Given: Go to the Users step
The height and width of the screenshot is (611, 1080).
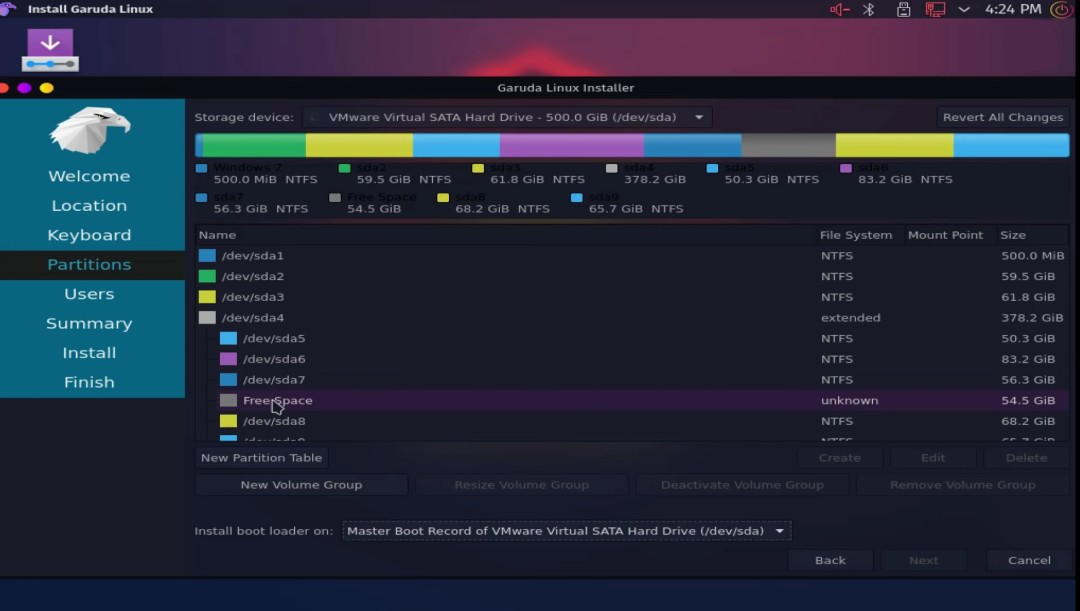Looking at the screenshot, I should (x=89, y=294).
